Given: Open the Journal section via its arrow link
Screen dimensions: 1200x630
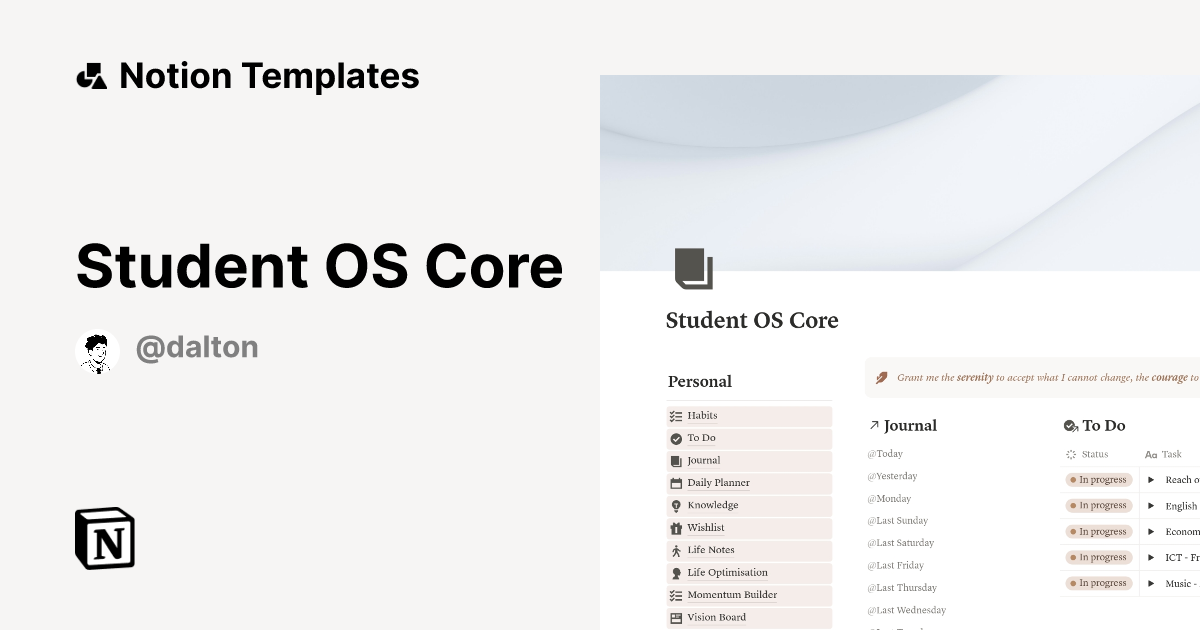Looking at the screenshot, I should [874, 424].
